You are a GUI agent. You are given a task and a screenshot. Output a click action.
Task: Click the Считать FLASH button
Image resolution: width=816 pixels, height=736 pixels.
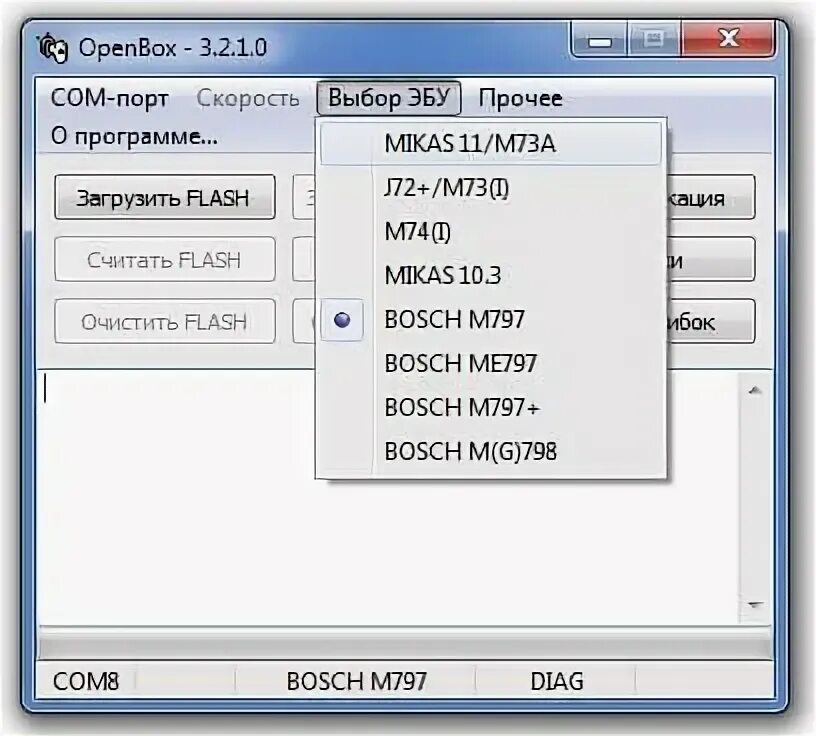164,259
